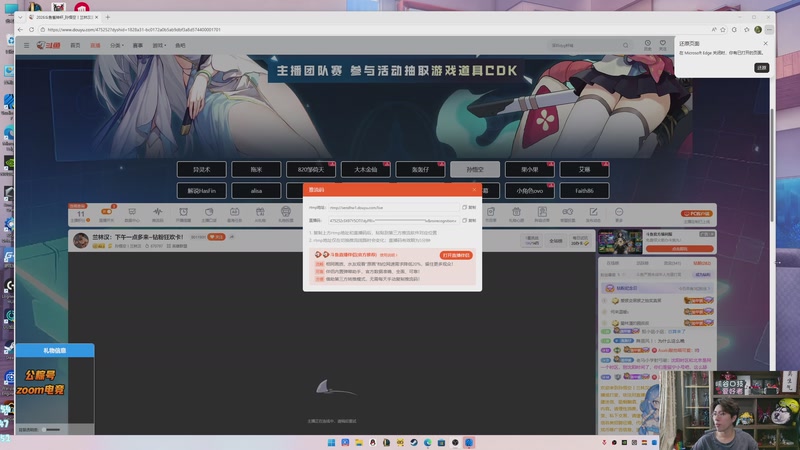
Task: Toggle the orange live switch in the streamer toolbar
Action: (x=107, y=212)
